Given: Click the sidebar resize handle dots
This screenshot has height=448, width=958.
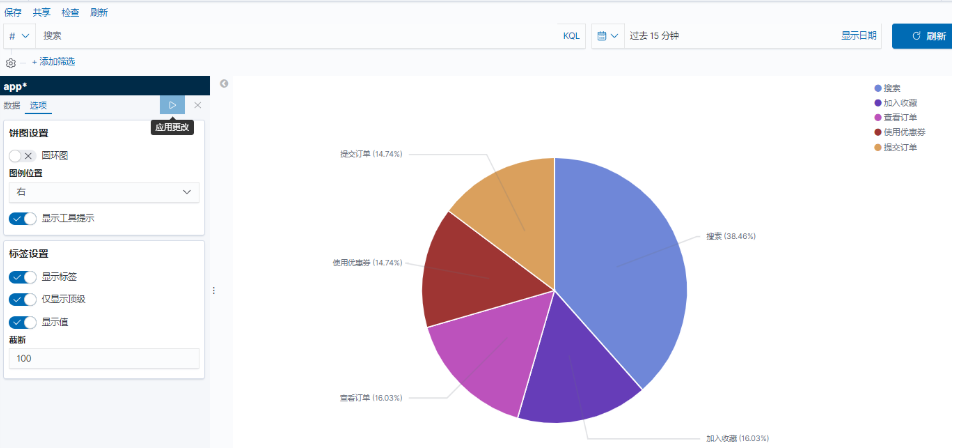Looking at the screenshot, I should (212, 290).
